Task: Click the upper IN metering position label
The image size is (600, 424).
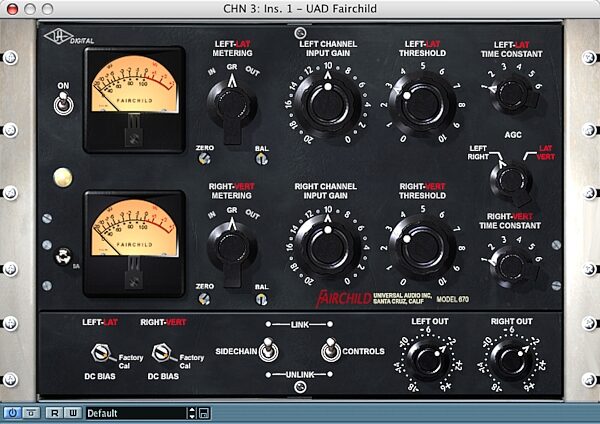Action: (x=212, y=71)
